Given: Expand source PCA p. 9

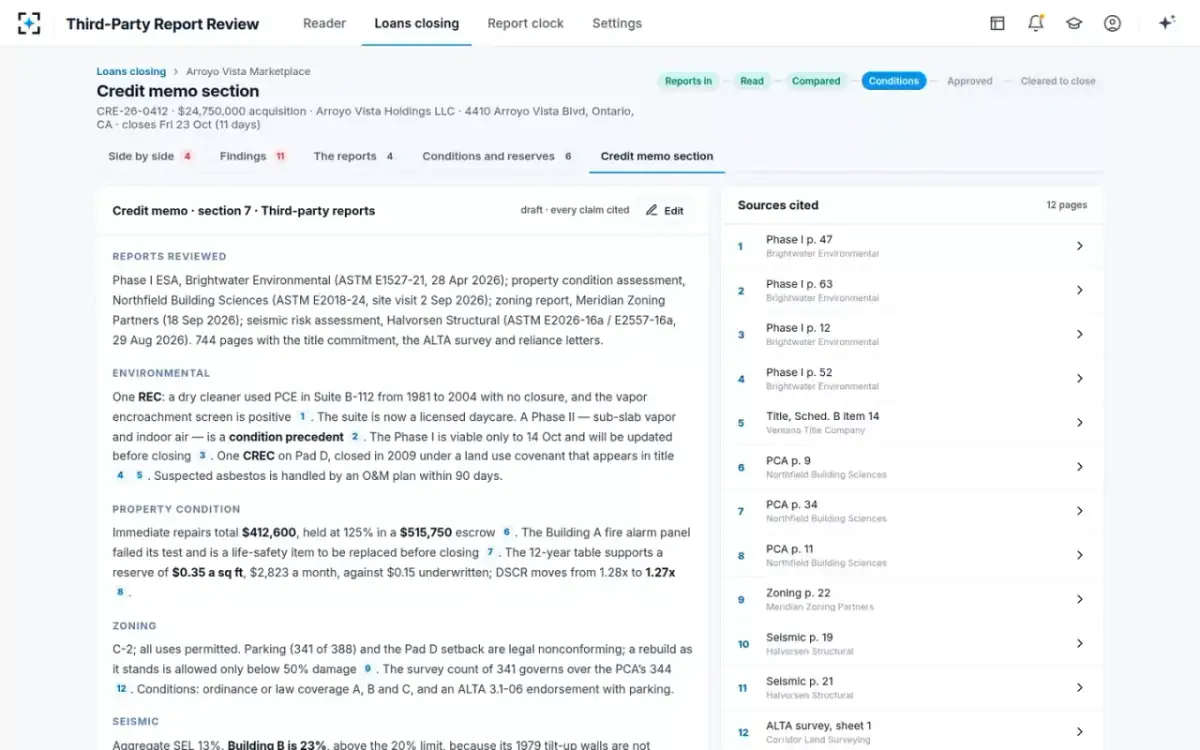Looking at the screenshot, I should click(x=912, y=467).
